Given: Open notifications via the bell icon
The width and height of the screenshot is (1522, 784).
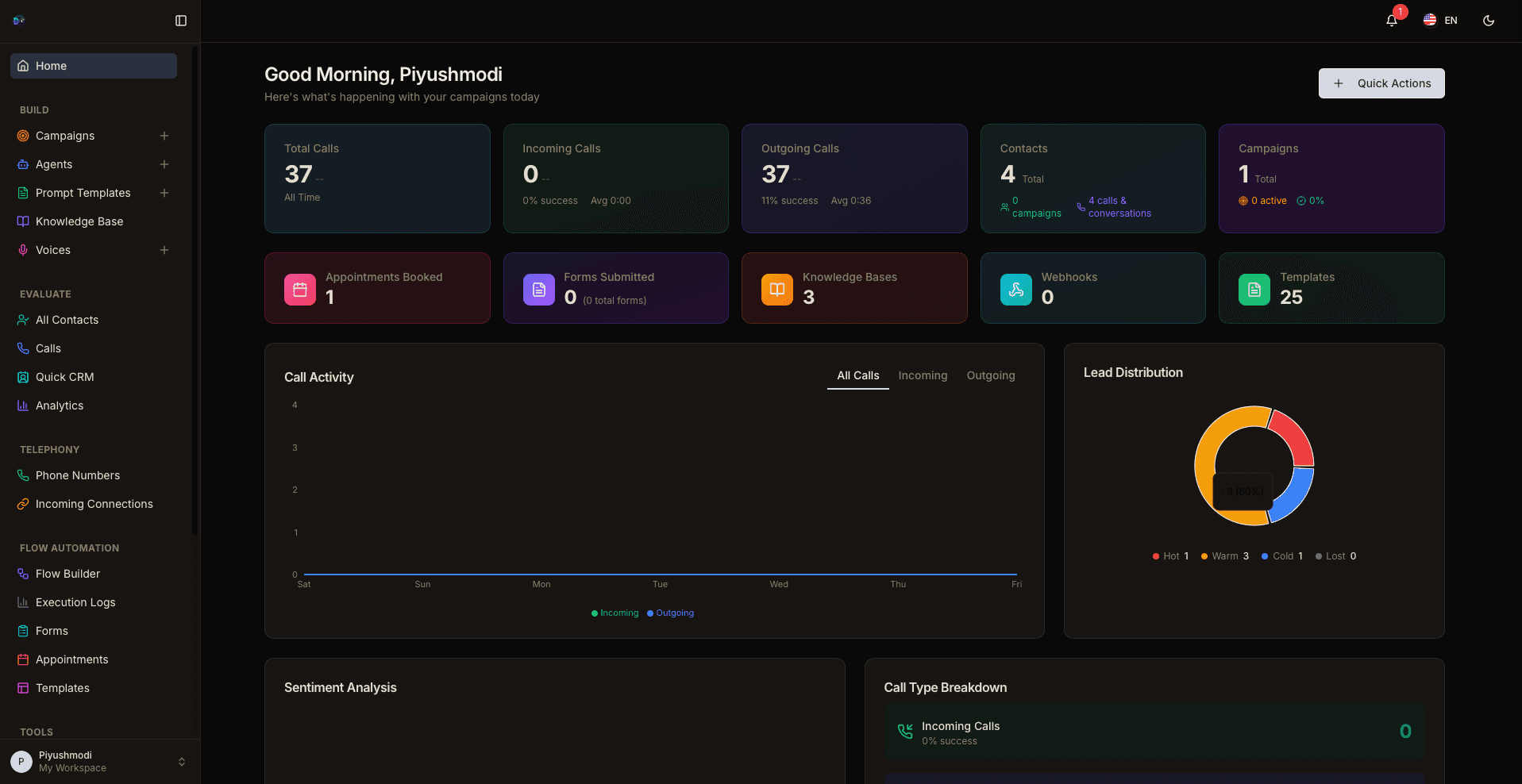Looking at the screenshot, I should (1390, 20).
